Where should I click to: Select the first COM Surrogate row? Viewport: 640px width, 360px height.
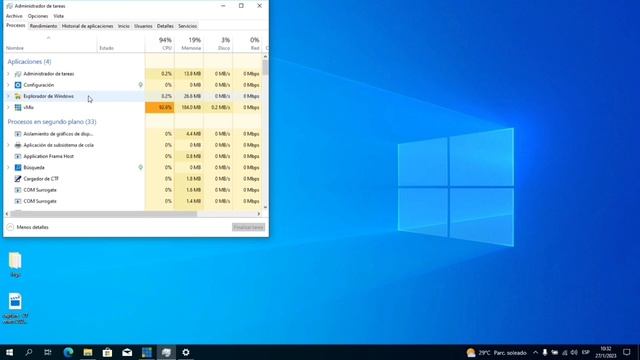[132, 190]
